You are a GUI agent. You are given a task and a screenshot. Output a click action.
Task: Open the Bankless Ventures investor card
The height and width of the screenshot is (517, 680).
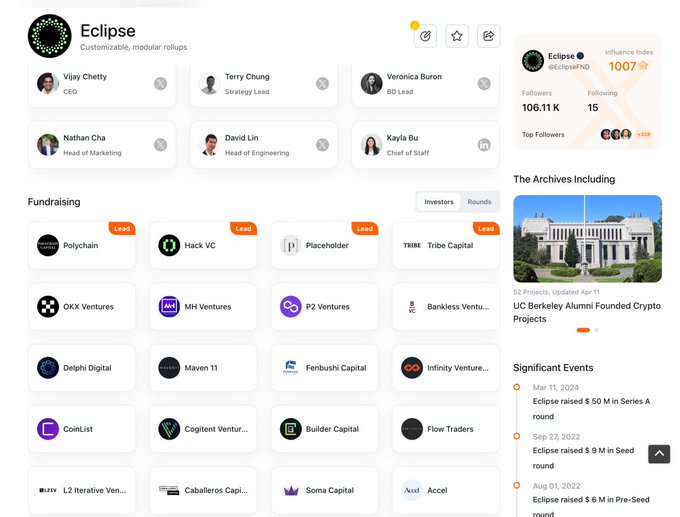tap(446, 306)
